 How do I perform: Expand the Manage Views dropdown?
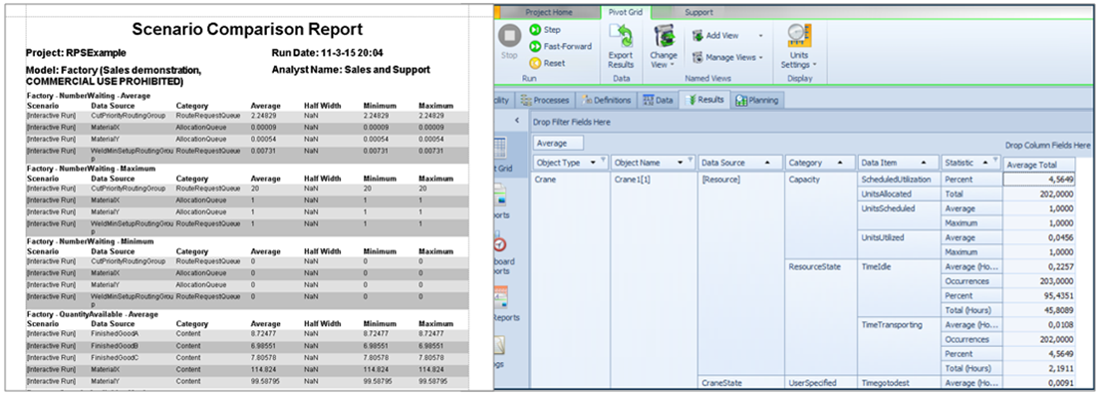click(760, 58)
